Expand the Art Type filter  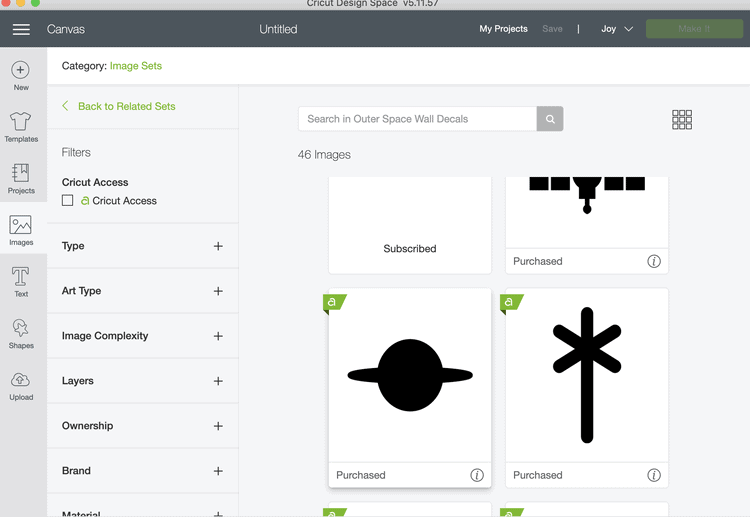(218, 291)
